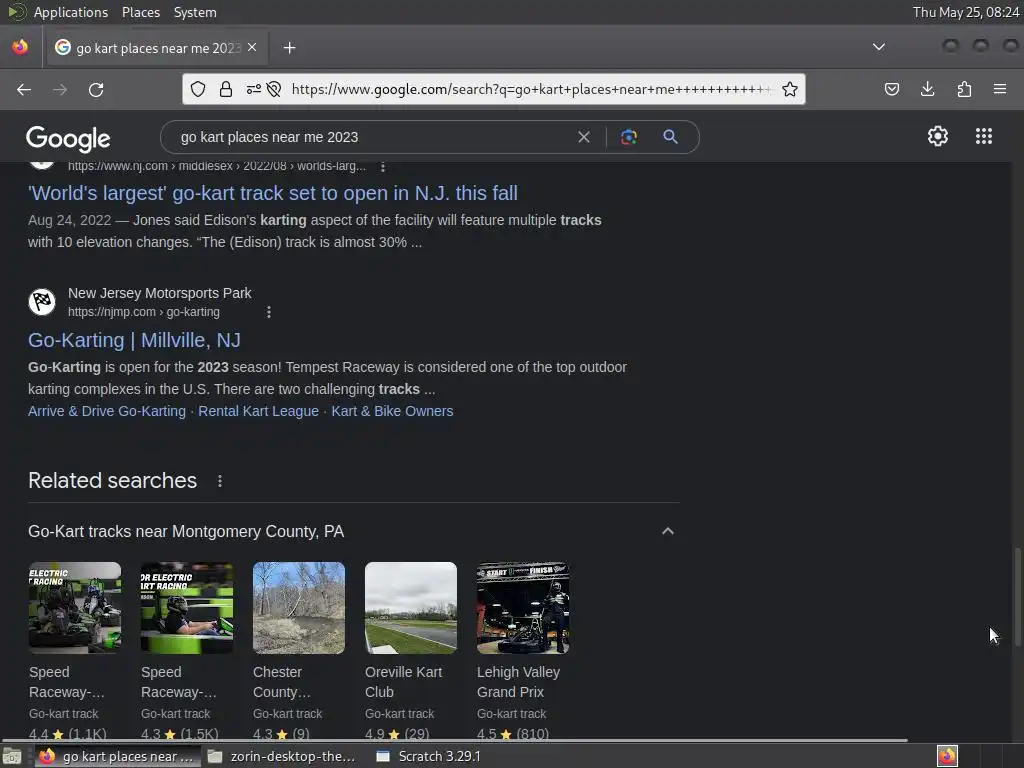This screenshot has height=768, width=1024.
Task: Open the Firefox hamburger menu
Action: 1000,89
